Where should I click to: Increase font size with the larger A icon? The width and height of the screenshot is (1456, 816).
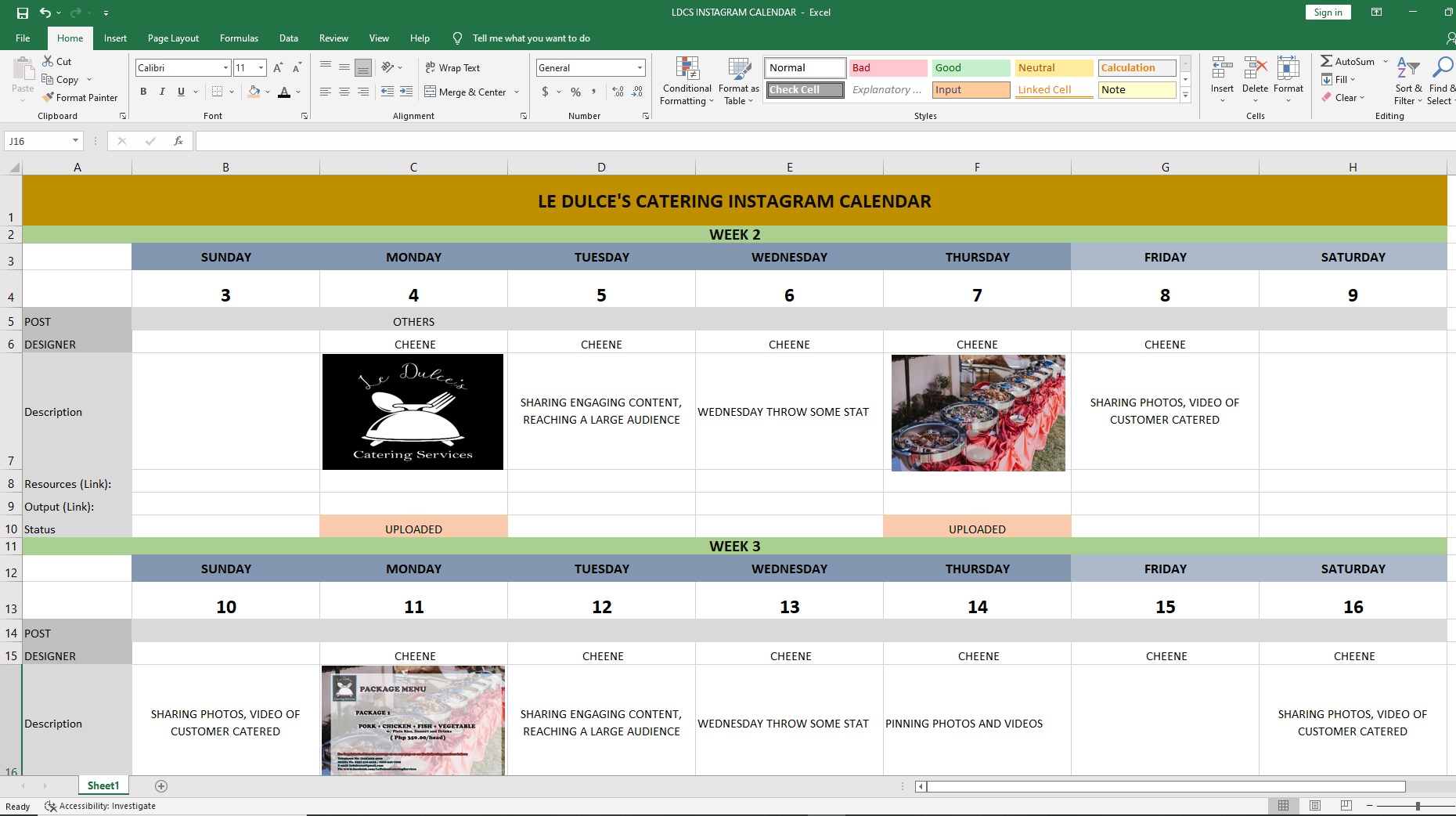click(x=278, y=68)
